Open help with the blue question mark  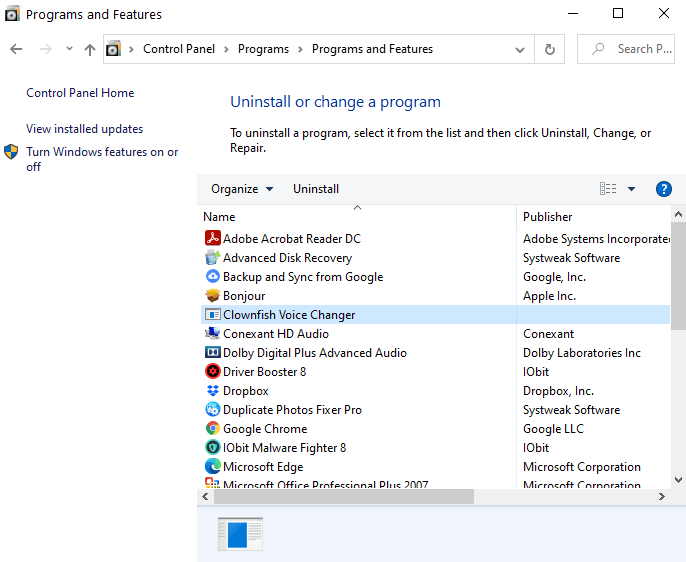(663, 189)
